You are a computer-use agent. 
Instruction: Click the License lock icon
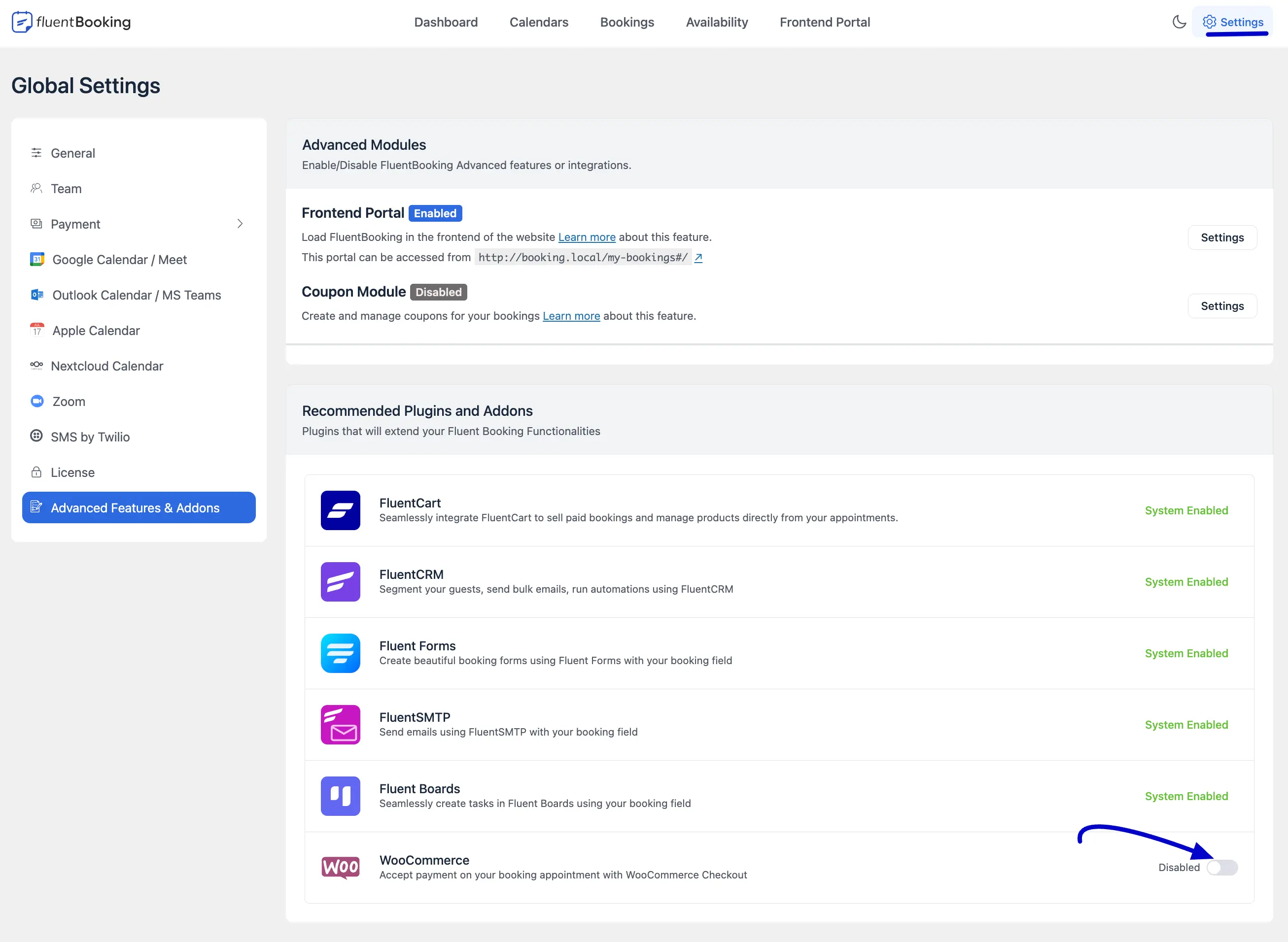tap(36, 472)
